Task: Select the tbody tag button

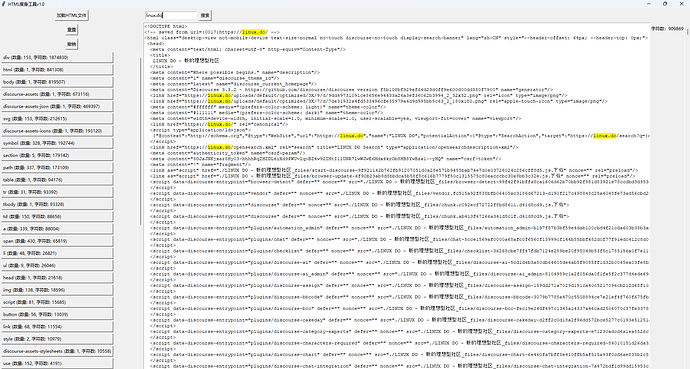Action: click(x=57, y=205)
